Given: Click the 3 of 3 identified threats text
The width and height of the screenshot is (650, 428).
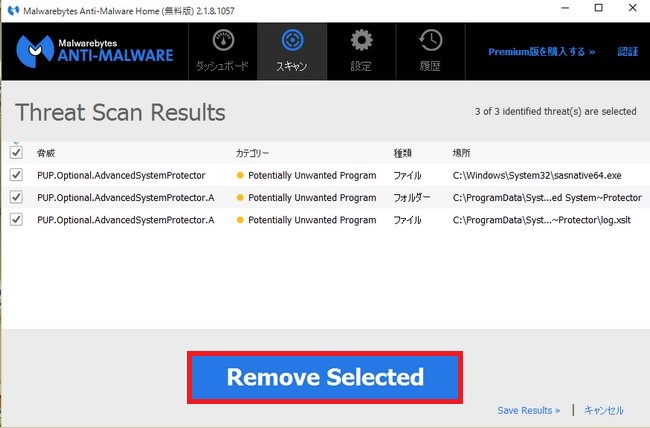Looking at the screenshot, I should point(555,112).
